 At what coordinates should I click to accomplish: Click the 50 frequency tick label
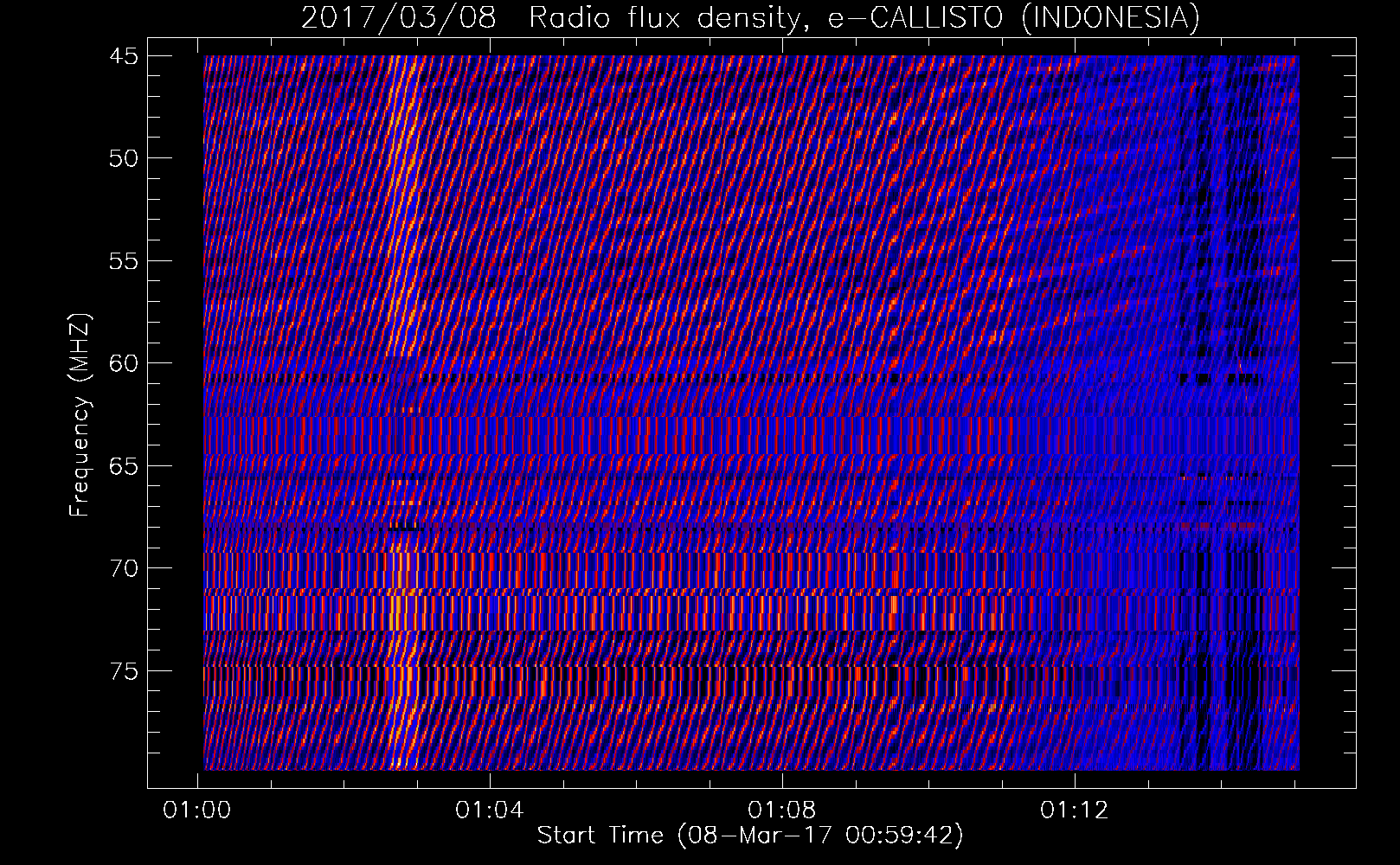(x=123, y=158)
